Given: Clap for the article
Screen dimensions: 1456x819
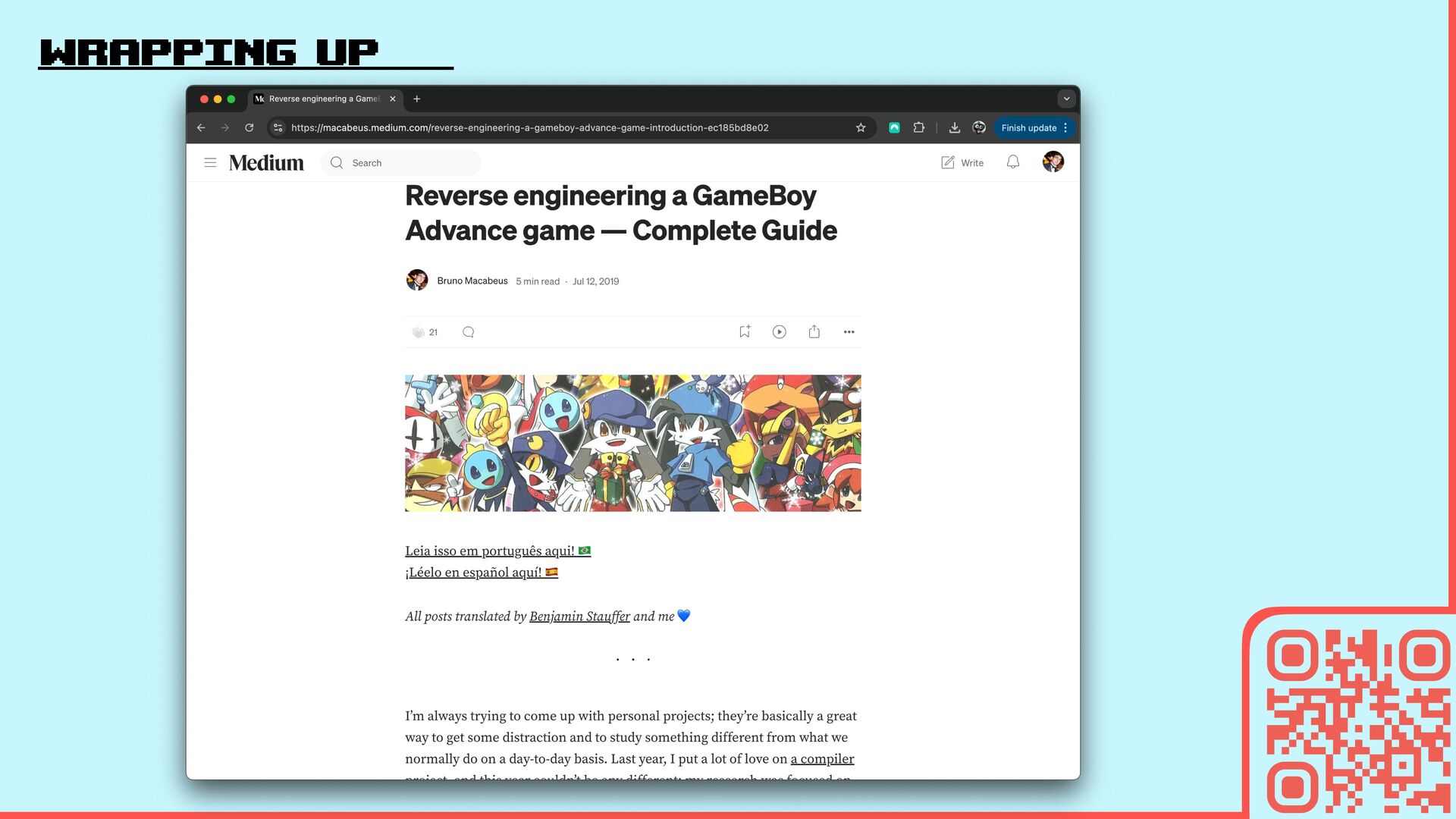Looking at the screenshot, I should click(418, 332).
